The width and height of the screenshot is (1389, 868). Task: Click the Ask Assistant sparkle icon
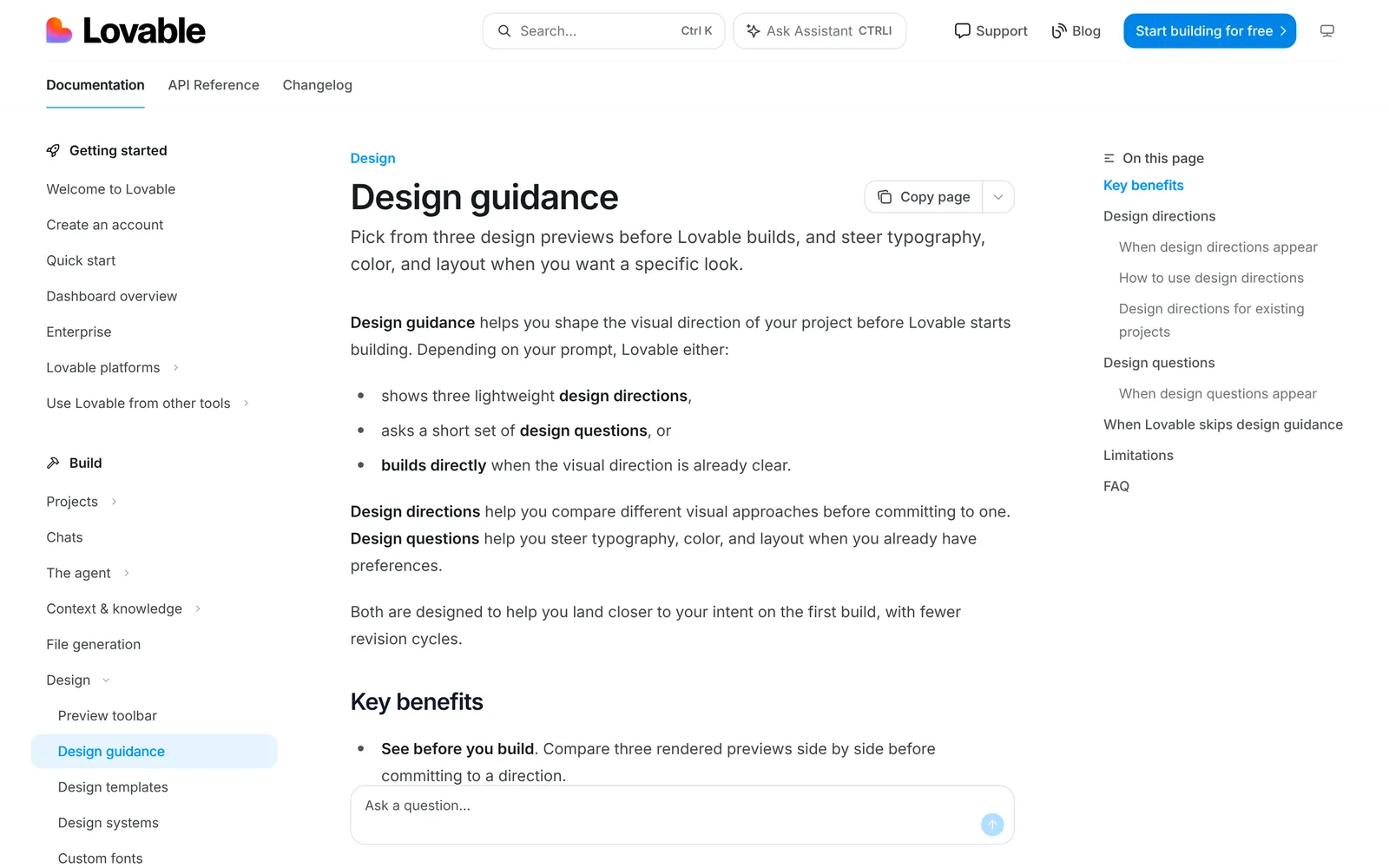click(x=754, y=31)
